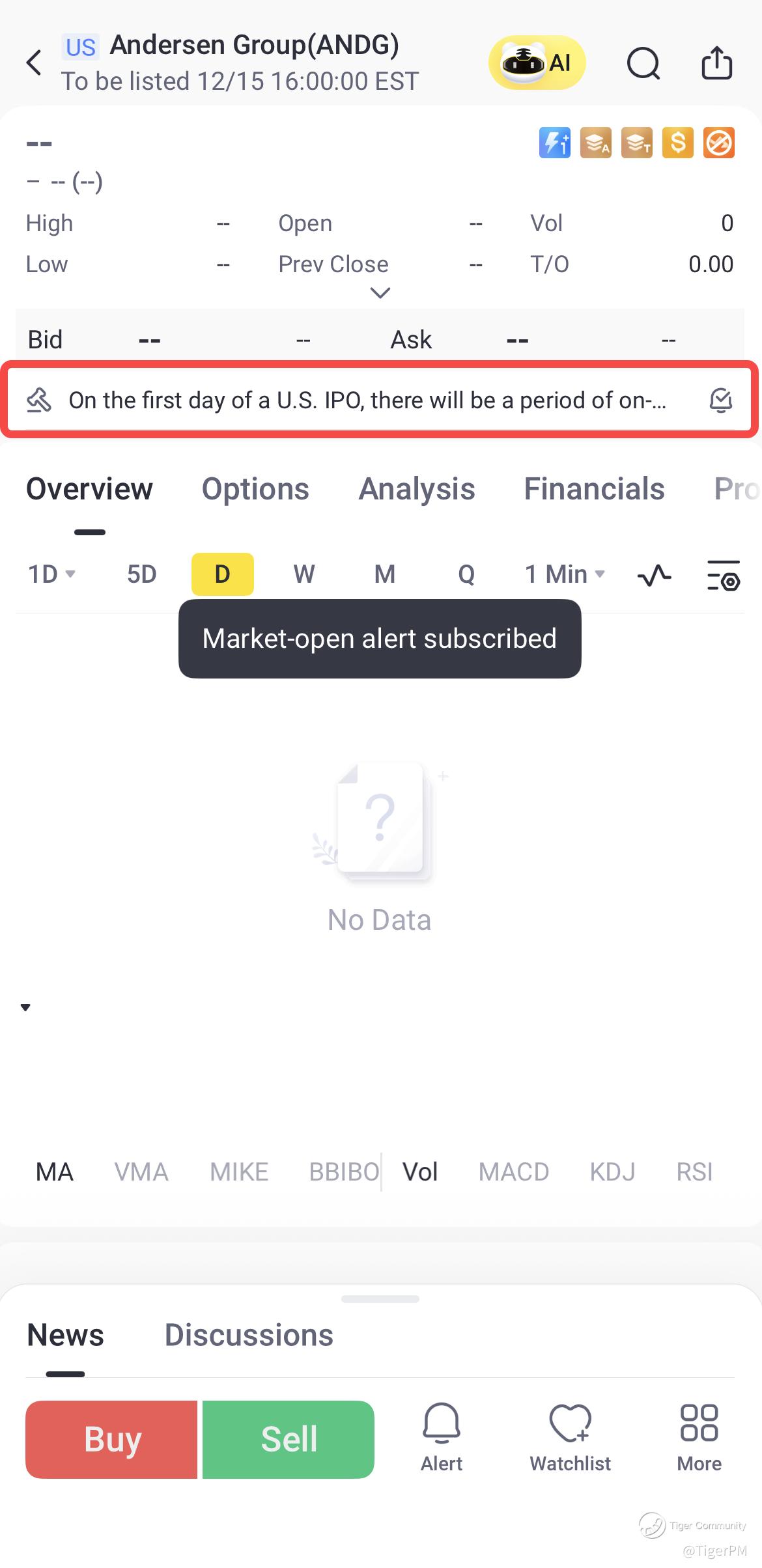762x1568 pixels.
Task: Open the 1D timeframe dropdown
Action: 51,574
